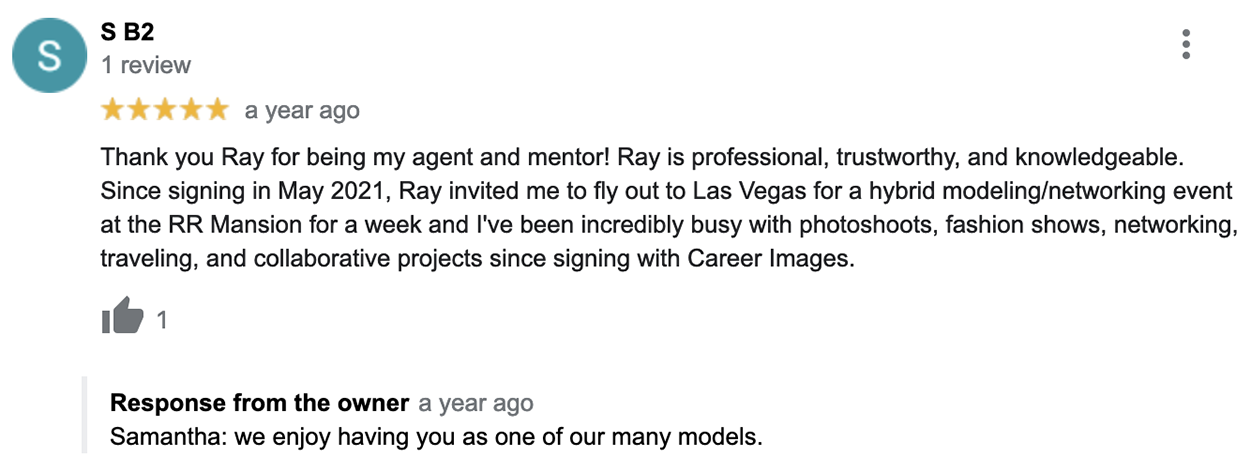Click the grey bar beside owner response
The image size is (1251, 473).
click(85, 416)
